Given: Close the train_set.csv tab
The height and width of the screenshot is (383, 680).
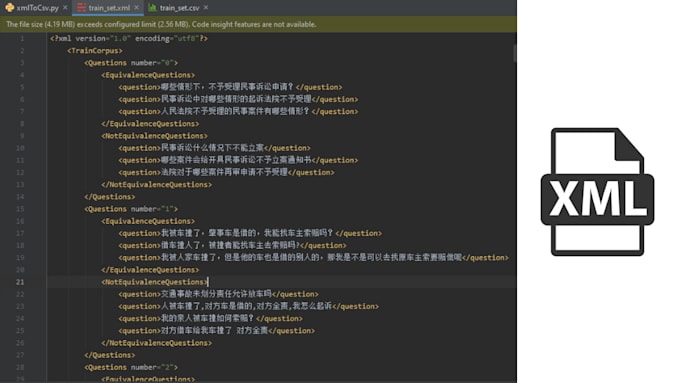Looking at the screenshot, I should (x=206, y=7).
